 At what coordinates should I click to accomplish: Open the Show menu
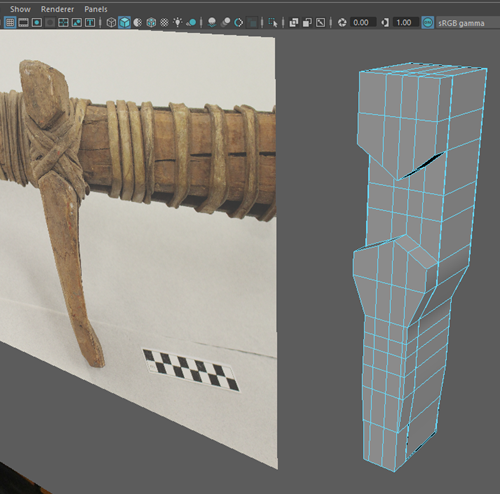pyautogui.click(x=20, y=9)
